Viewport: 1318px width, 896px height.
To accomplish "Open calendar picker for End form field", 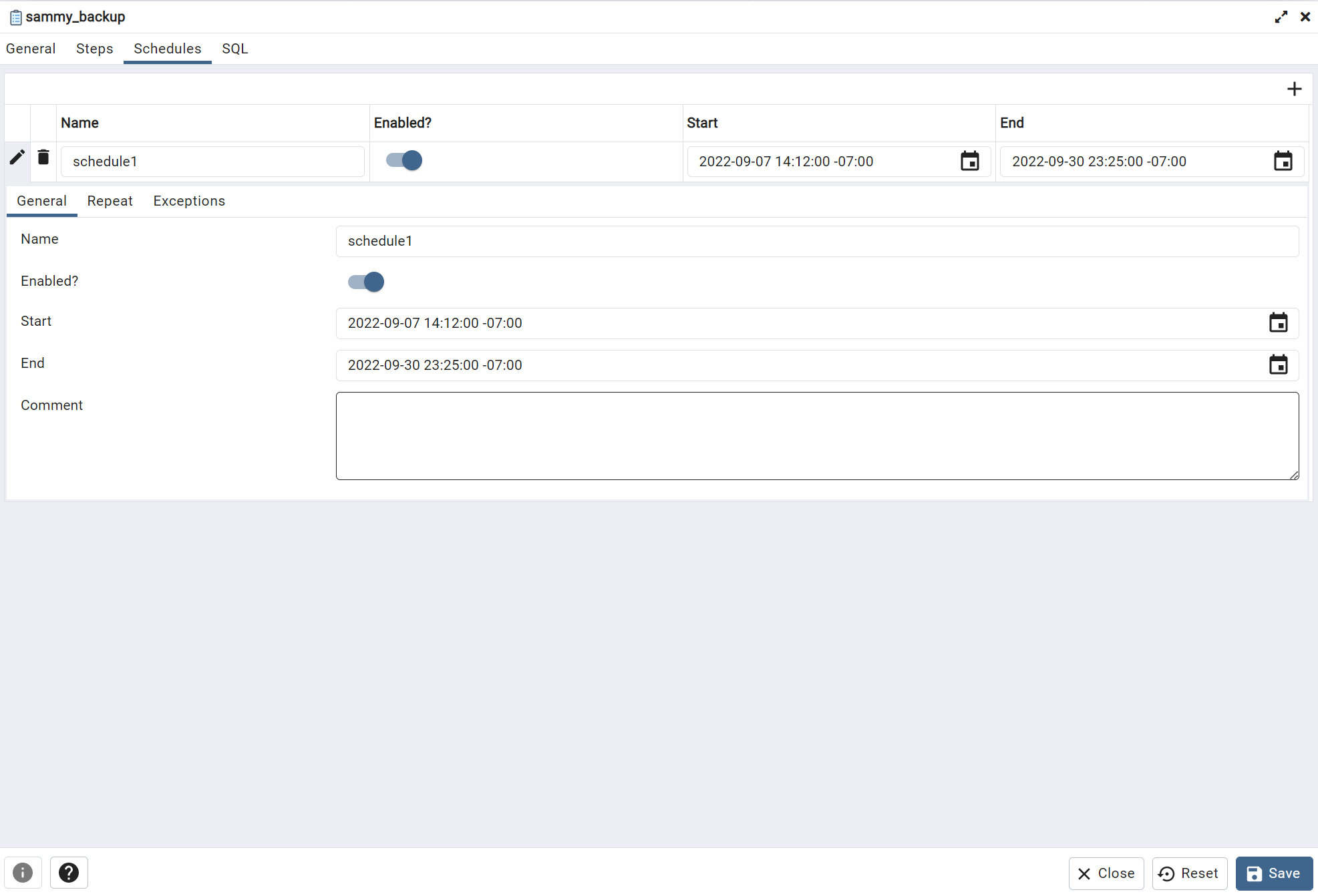I will point(1278,365).
